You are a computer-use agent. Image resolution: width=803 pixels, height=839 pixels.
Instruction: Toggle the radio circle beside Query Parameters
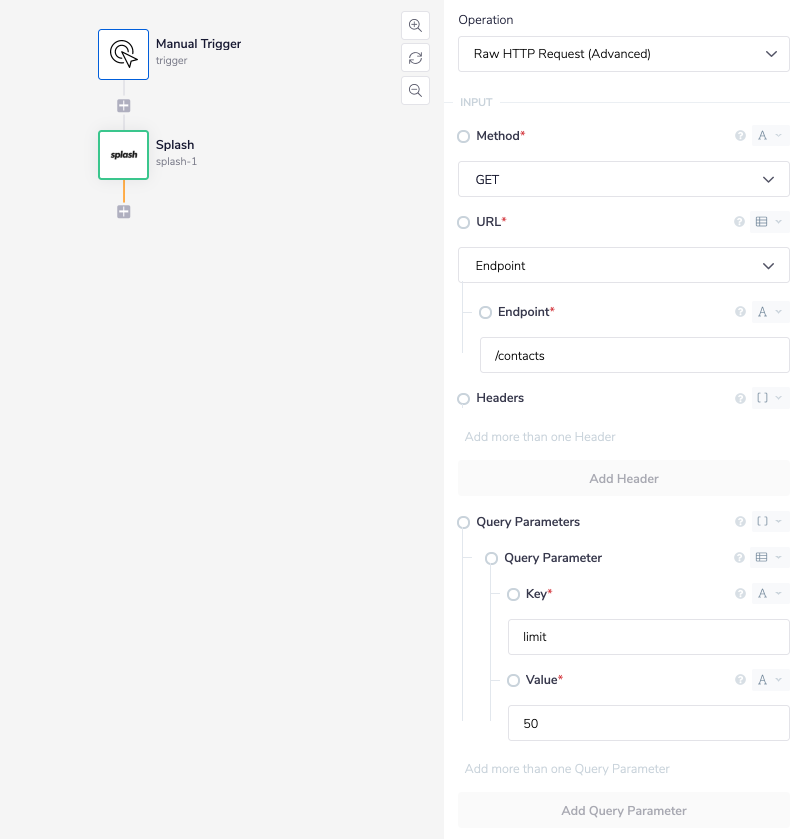point(463,523)
